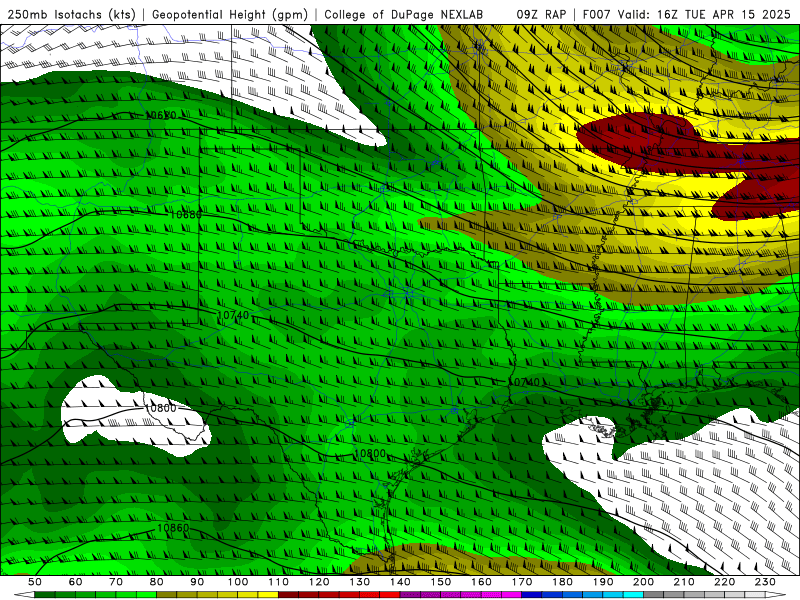Click the 70 tick label on the color scale
This screenshot has width=800, height=600.
(116, 582)
